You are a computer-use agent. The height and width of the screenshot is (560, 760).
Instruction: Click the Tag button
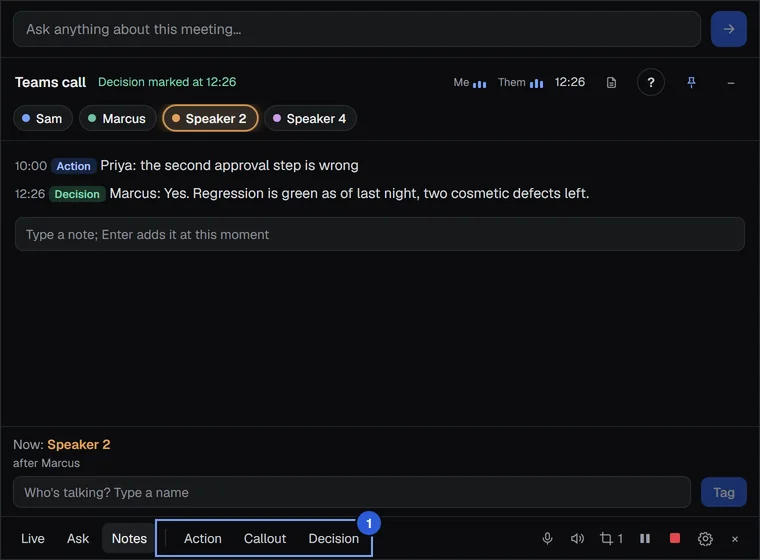tap(724, 492)
